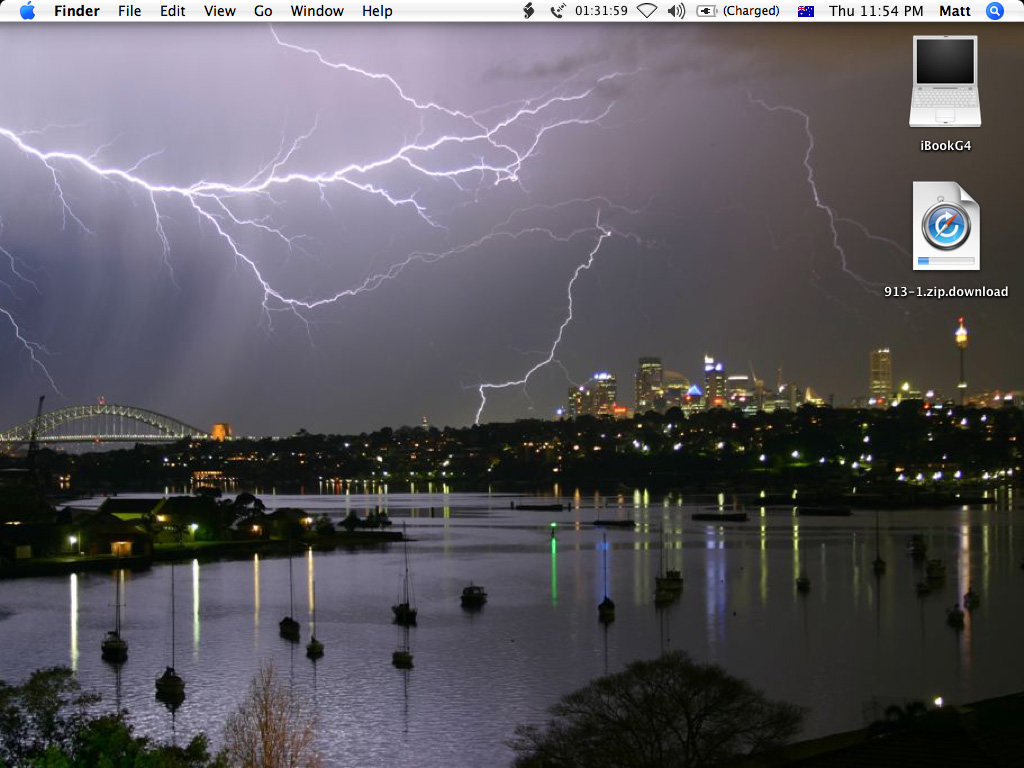
Task: Click the battery power plug icon
Action: coord(707,11)
